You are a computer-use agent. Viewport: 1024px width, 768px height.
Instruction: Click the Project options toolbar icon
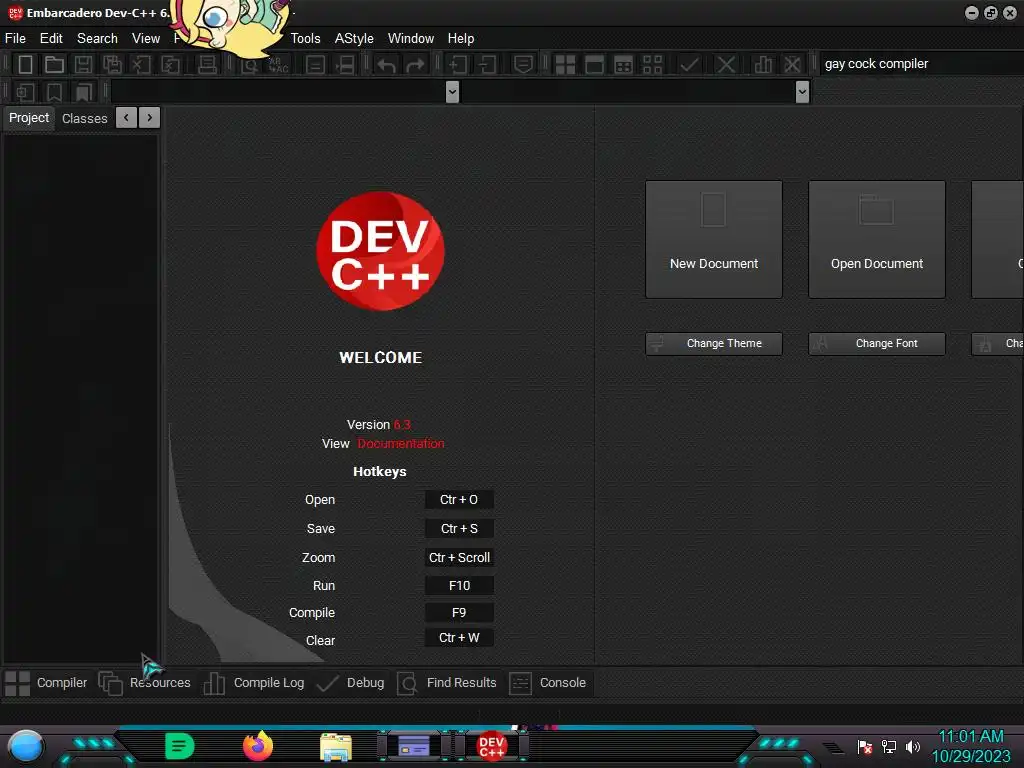click(x=523, y=64)
